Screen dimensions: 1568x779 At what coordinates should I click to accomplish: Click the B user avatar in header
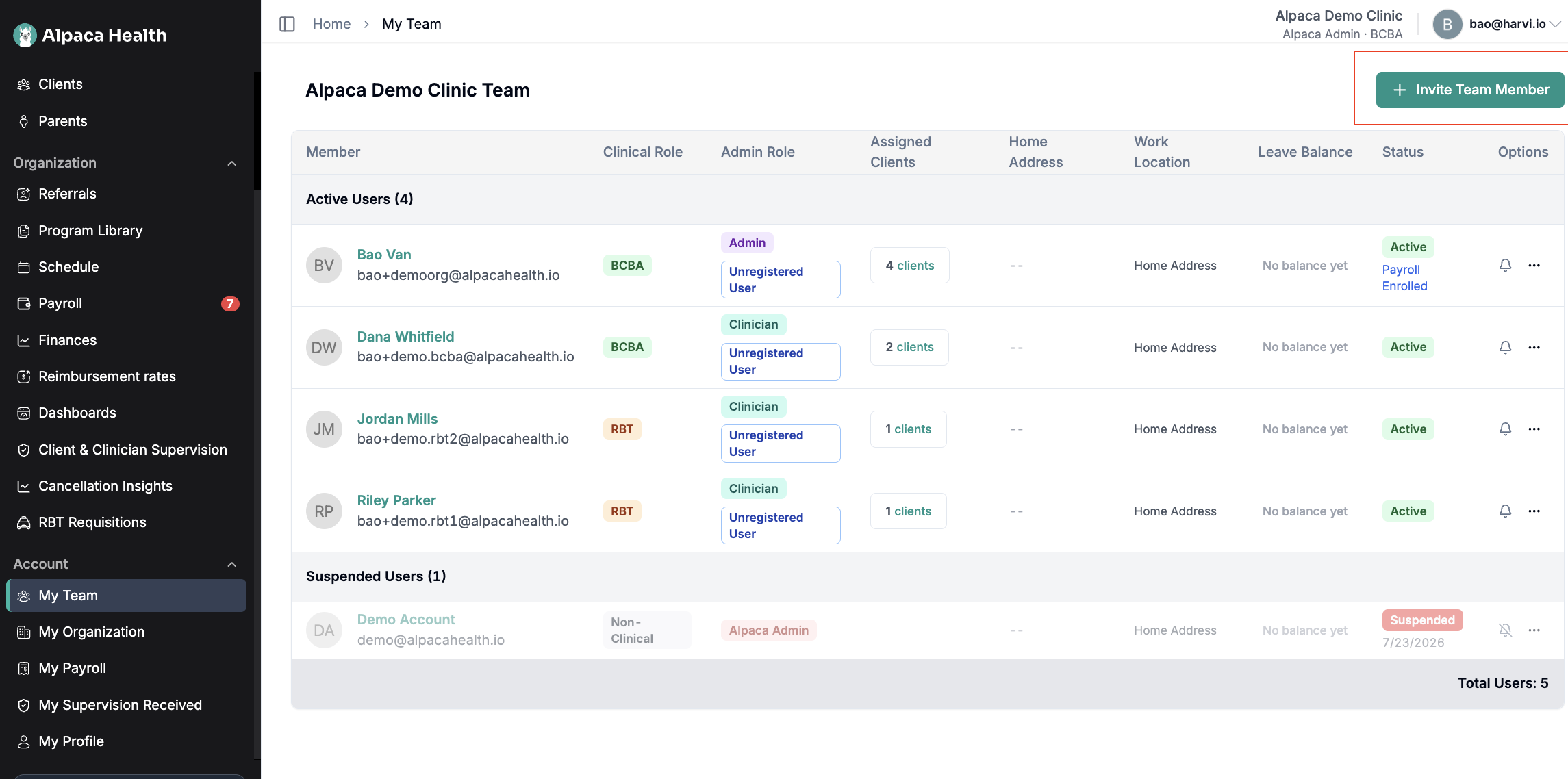pyautogui.click(x=1447, y=24)
